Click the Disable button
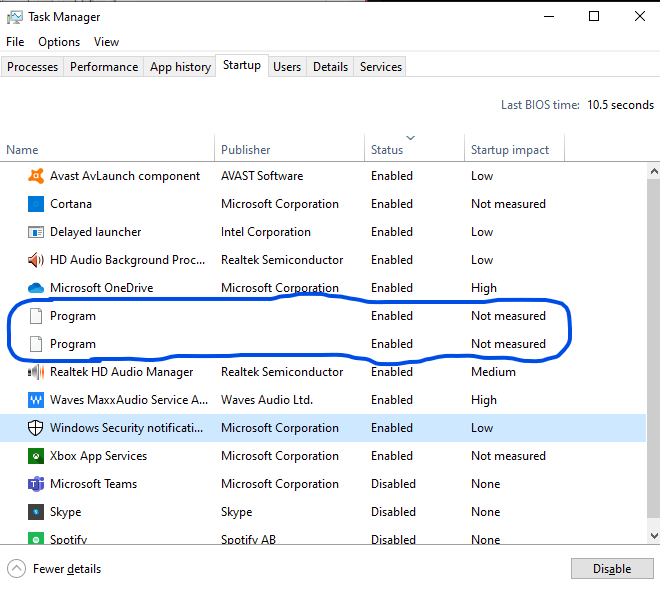The height and width of the screenshot is (590, 660). pyautogui.click(x=612, y=569)
